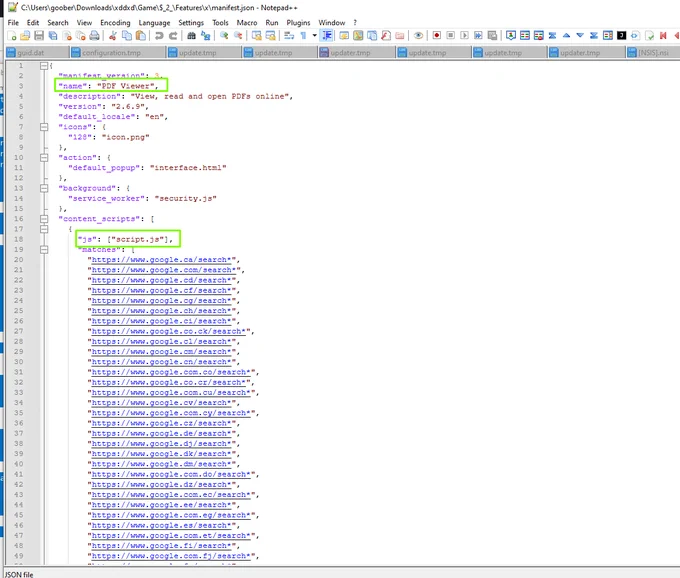Toggle synchronized vertical scrolling

point(257,36)
